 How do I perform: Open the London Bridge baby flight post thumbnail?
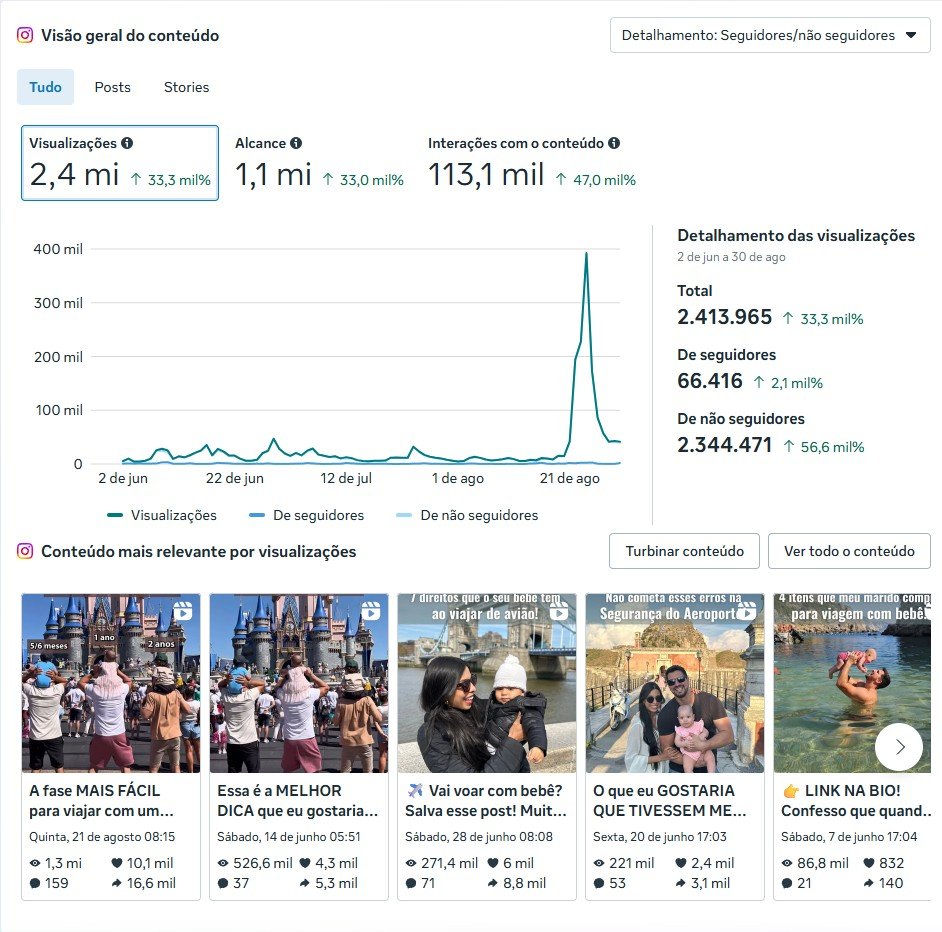[486, 684]
